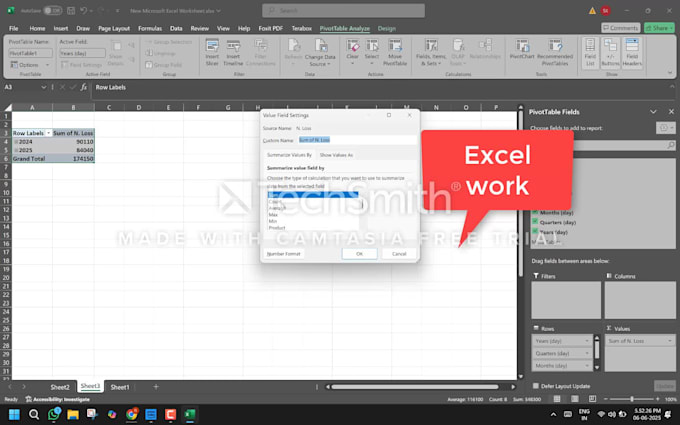Open Recommended PivotTables
Viewport: 680px width, 425px height.
click(555, 52)
